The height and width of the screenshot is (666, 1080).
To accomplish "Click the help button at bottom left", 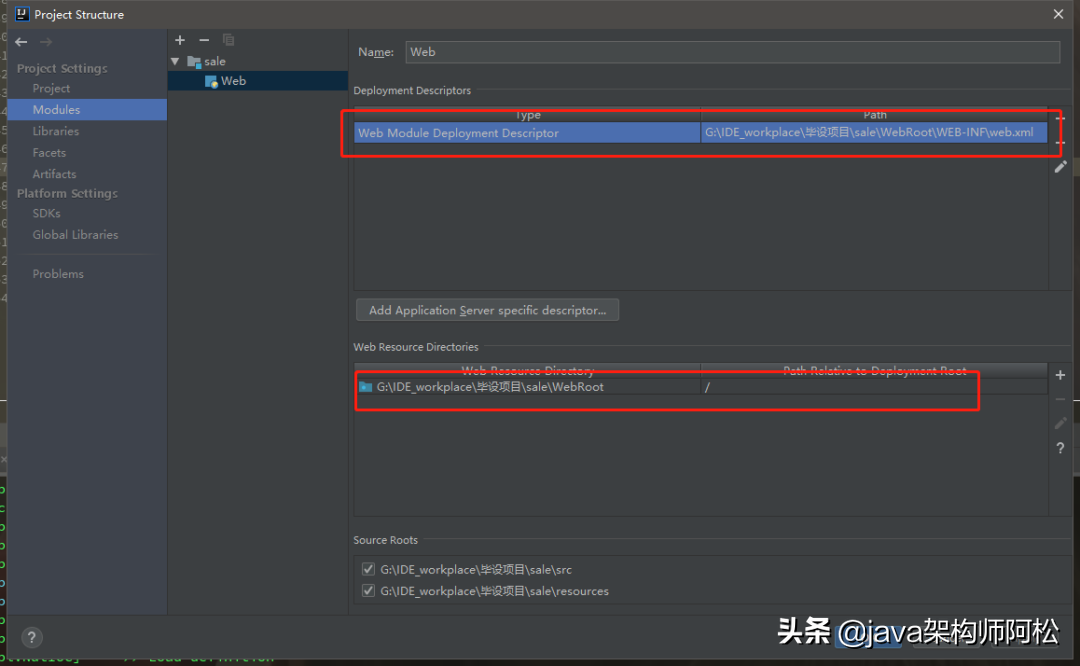I will (x=32, y=637).
